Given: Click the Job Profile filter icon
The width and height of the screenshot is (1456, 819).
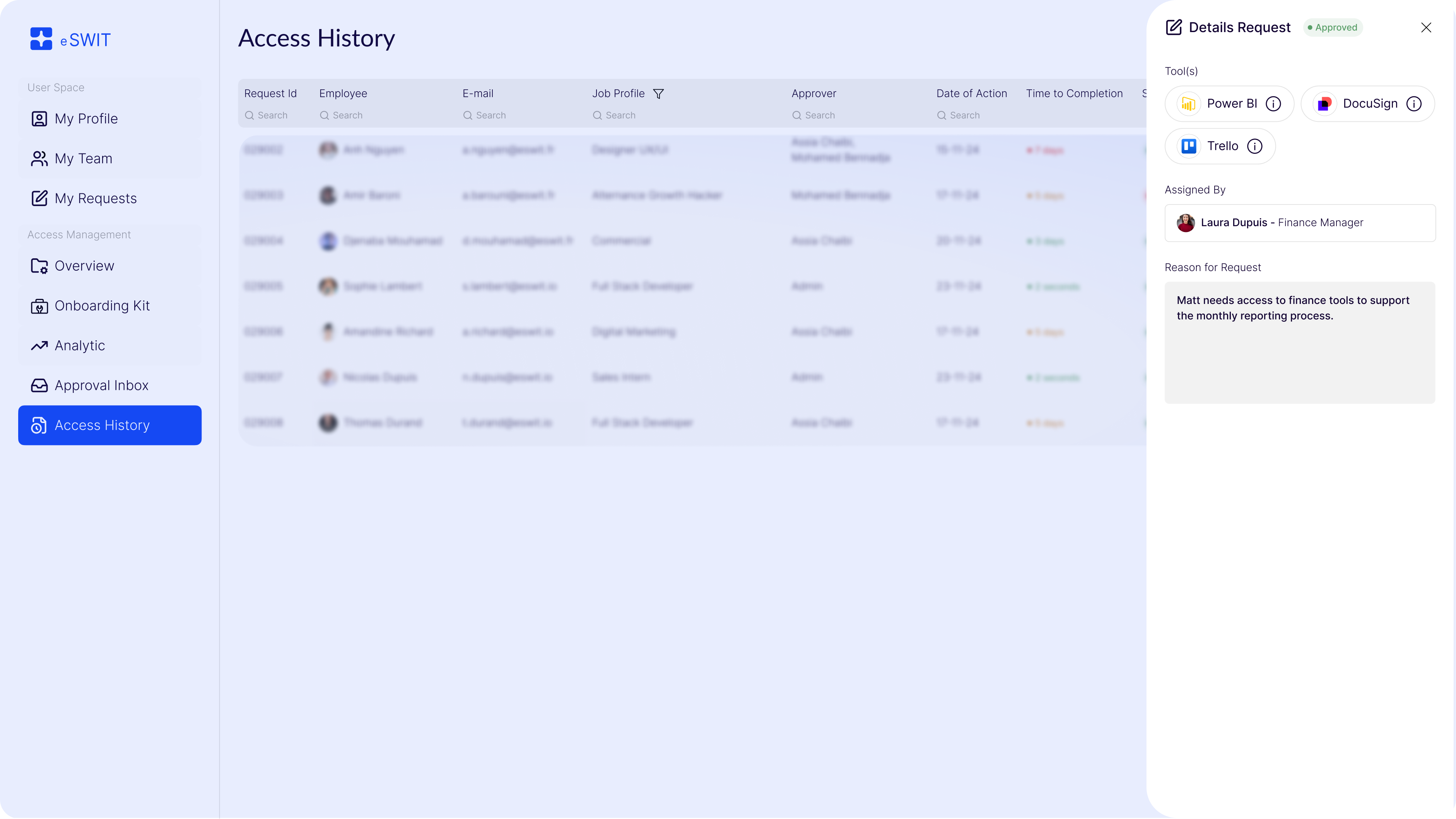Looking at the screenshot, I should coord(658,94).
